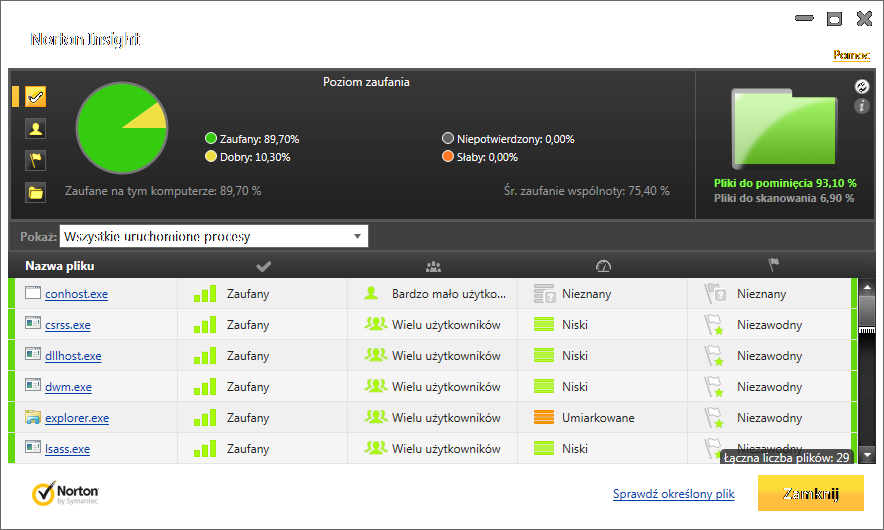Click the trust bars icon in conhost.exe row
This screenshot has width=884, height=530.
(205, 293)
